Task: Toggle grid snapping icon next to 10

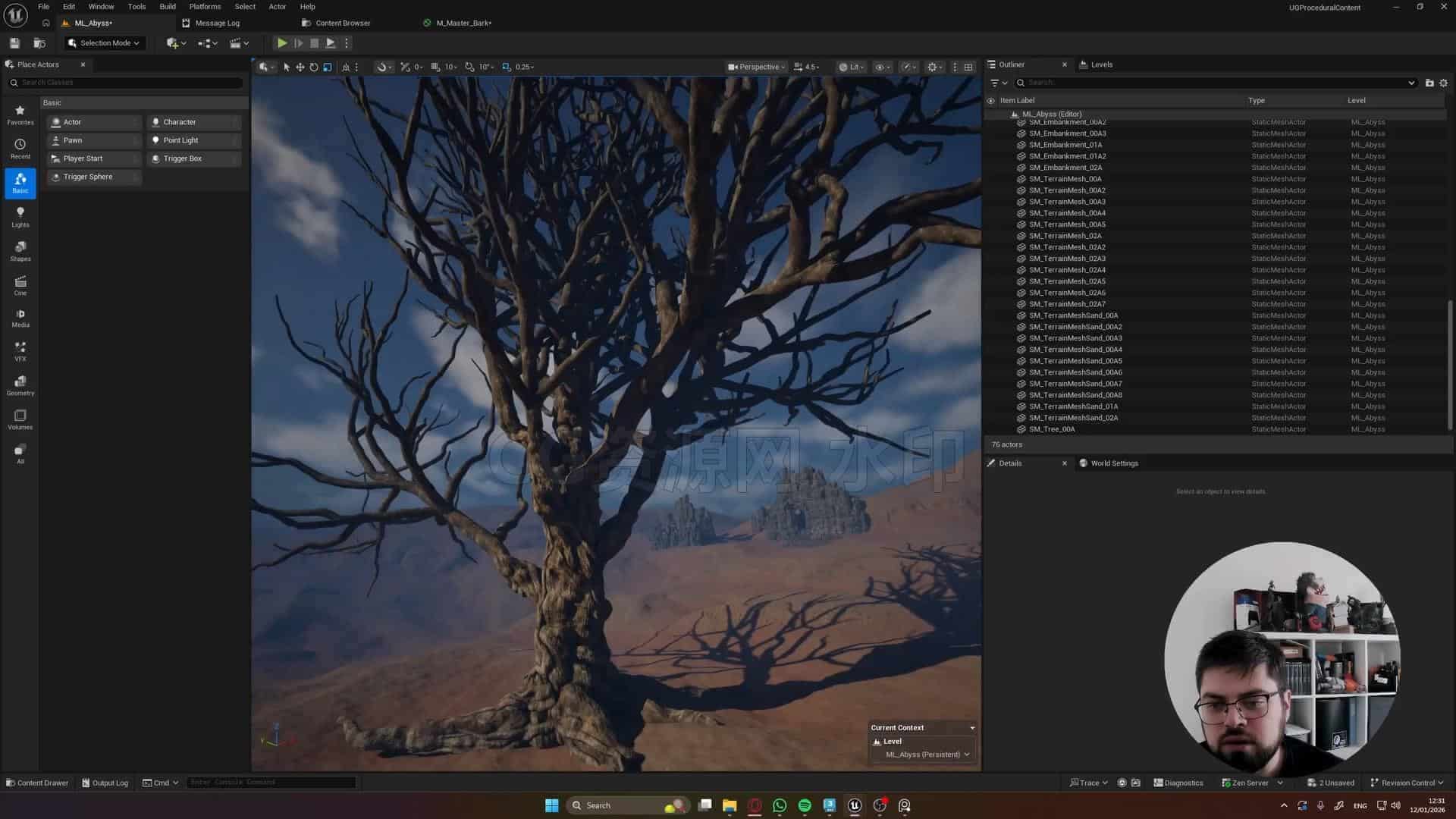Action: coord(435,67)
